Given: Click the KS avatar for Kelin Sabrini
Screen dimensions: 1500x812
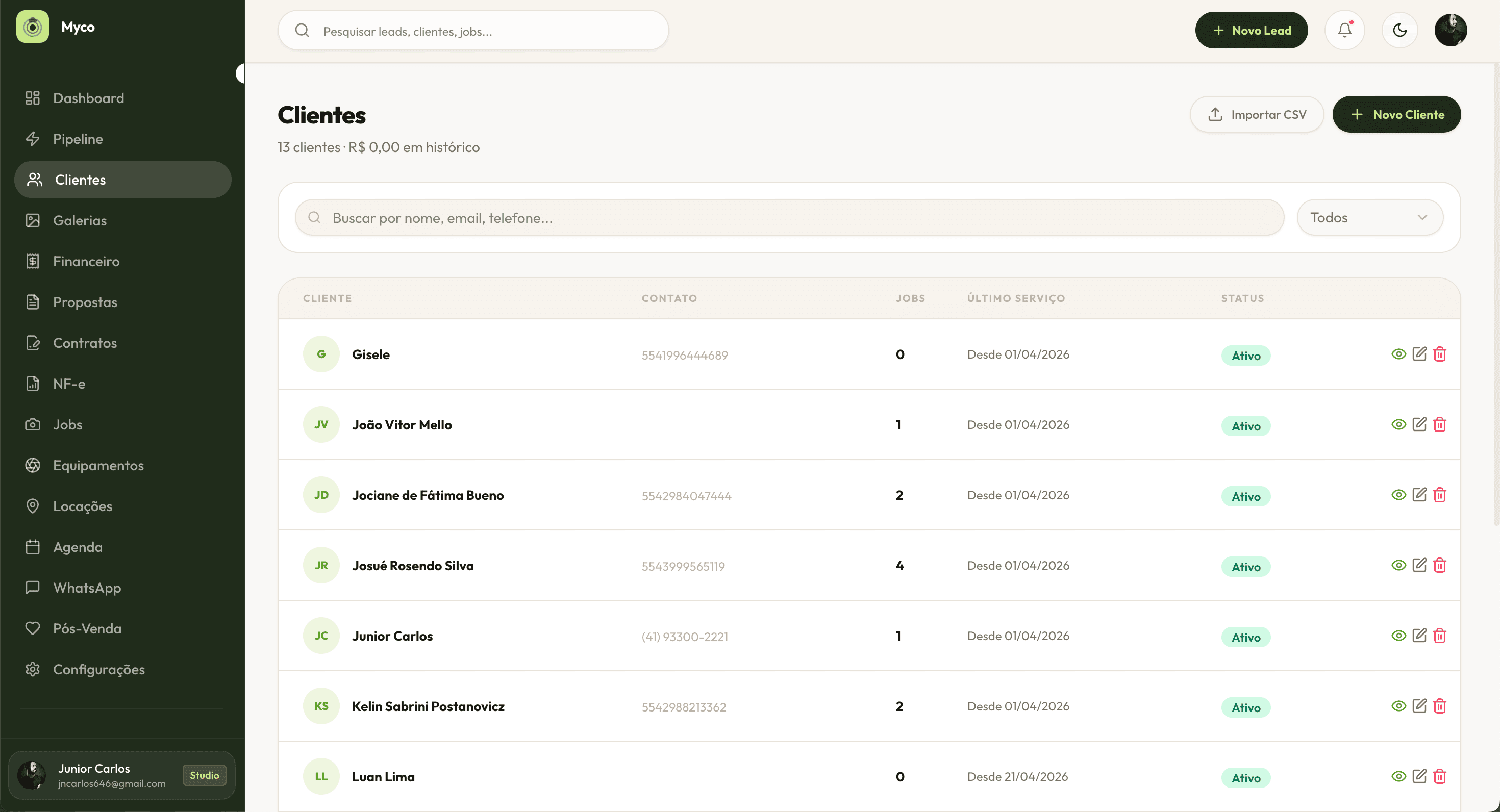Looking at the screenshot, I should click(x=321, y=706).
